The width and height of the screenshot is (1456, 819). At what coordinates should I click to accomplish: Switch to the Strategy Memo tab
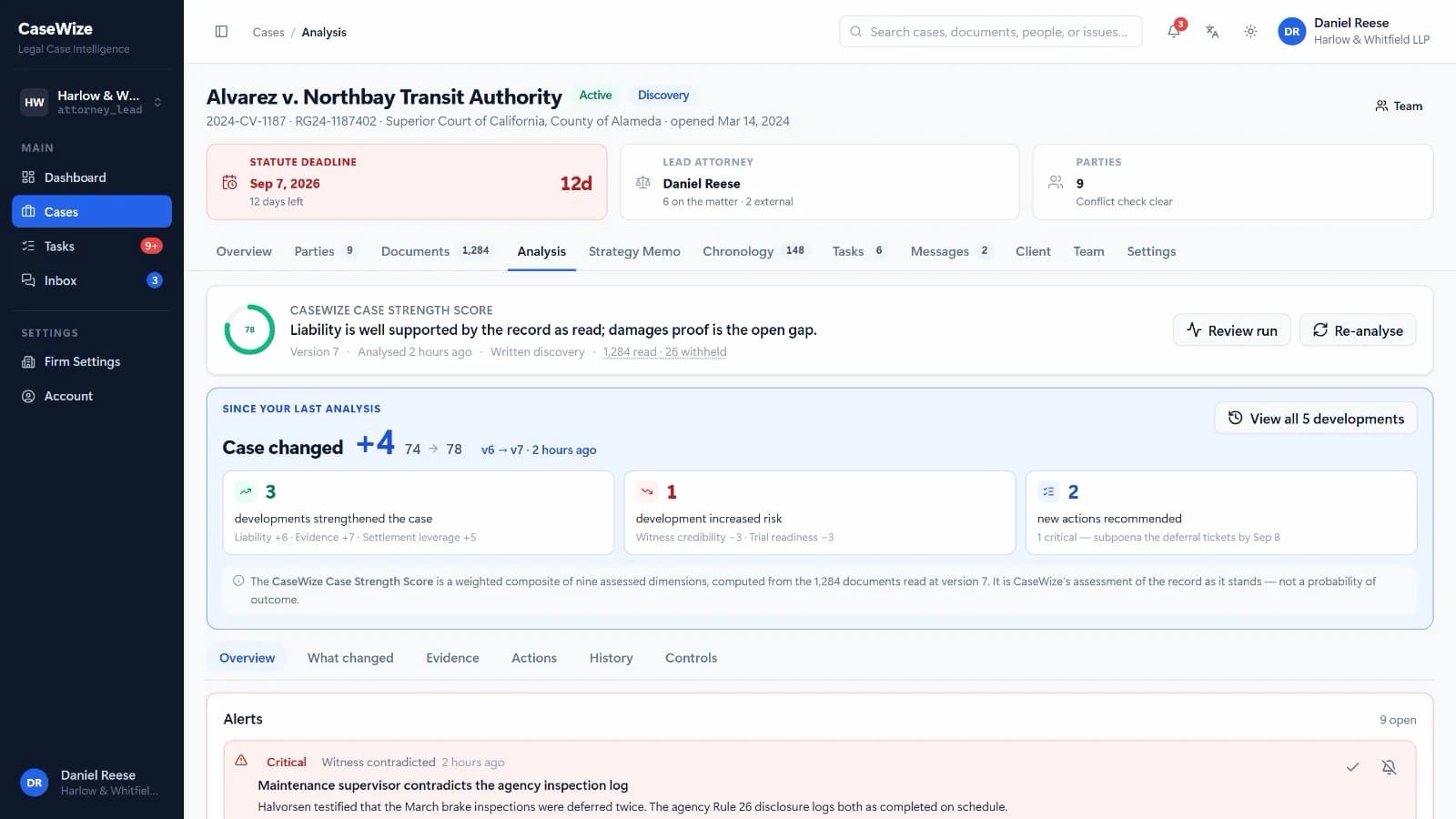pyautogui.click(x=634, y=251)
